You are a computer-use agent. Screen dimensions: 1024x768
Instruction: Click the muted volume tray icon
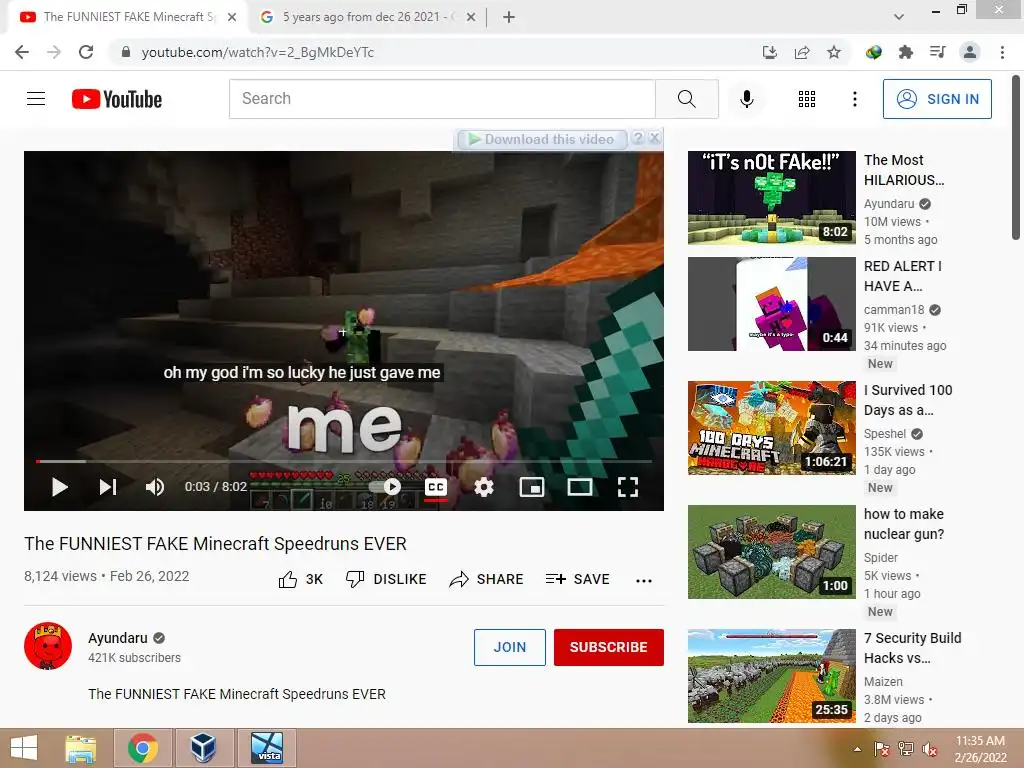(929, 749)
